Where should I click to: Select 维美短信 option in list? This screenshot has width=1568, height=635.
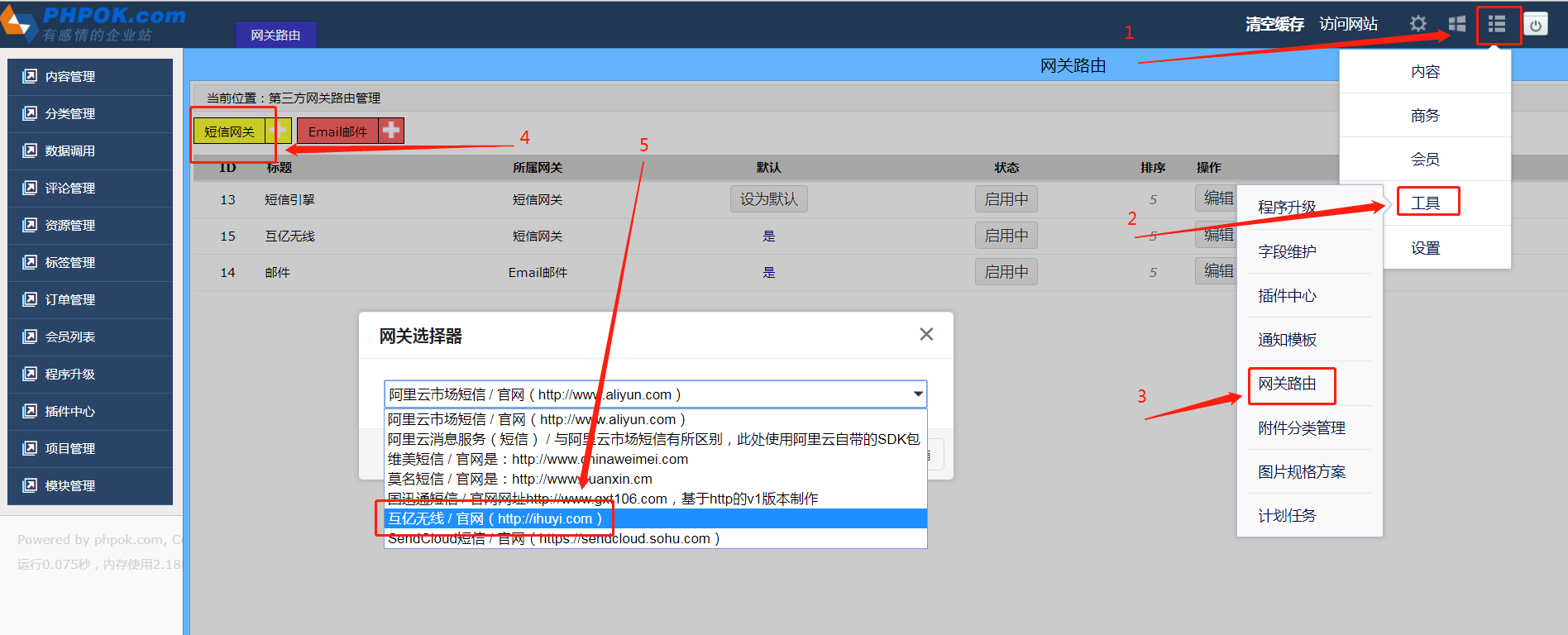pos(655,459)
